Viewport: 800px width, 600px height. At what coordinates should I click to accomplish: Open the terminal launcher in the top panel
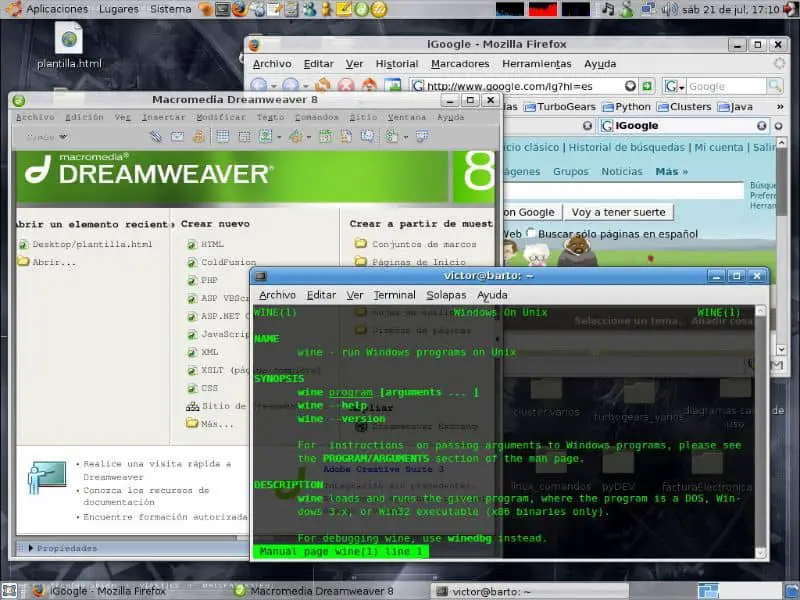(222, 9)
